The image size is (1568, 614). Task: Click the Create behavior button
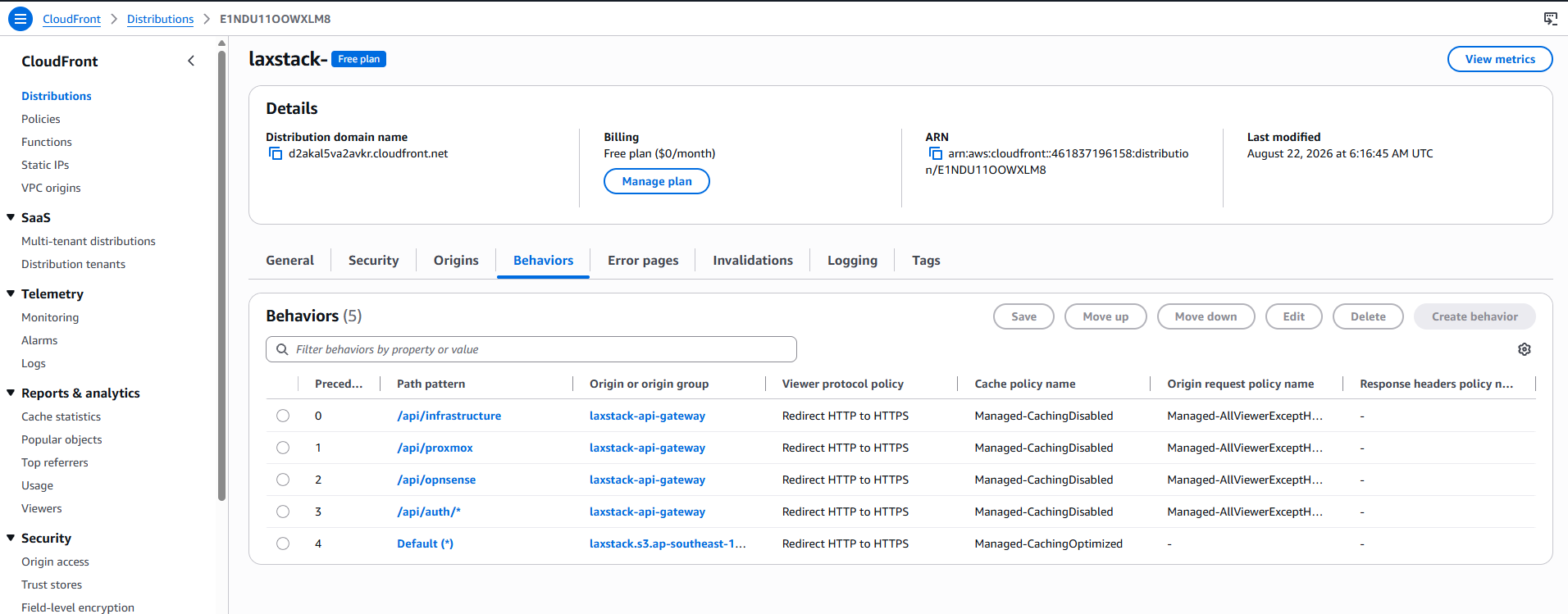coord(1475,316)
